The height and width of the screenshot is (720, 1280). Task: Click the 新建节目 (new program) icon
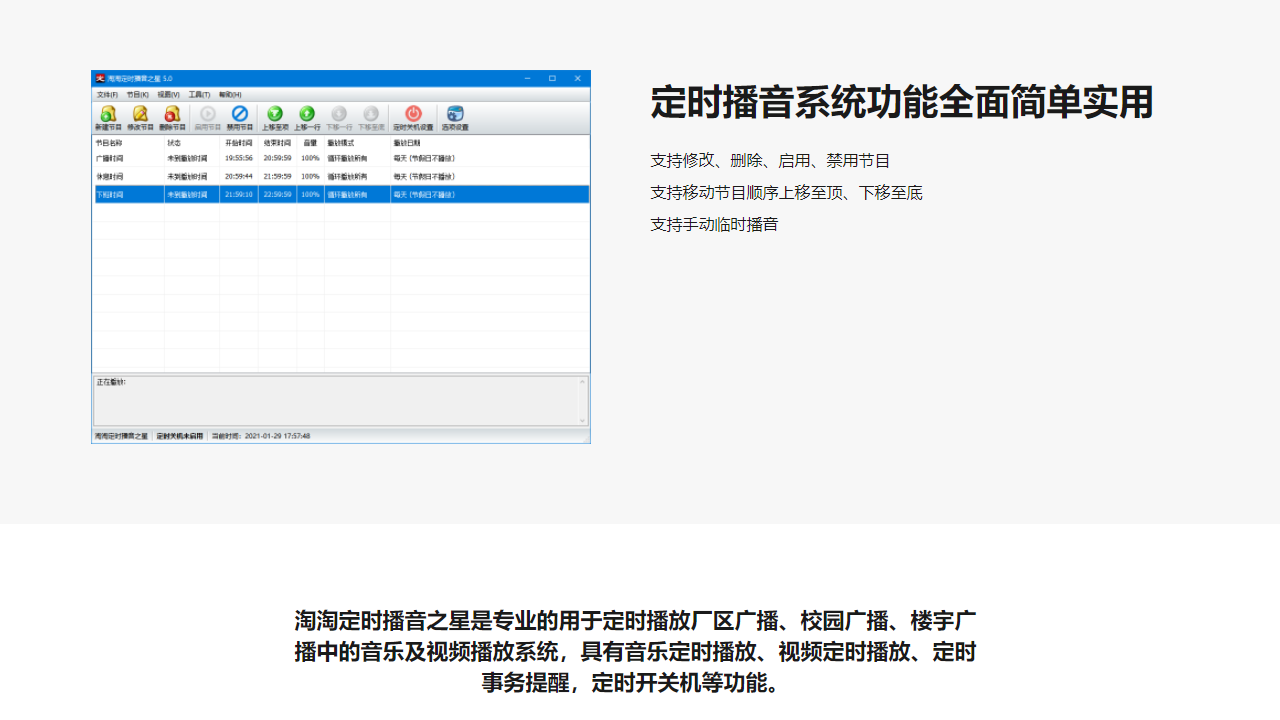point(108,115)
